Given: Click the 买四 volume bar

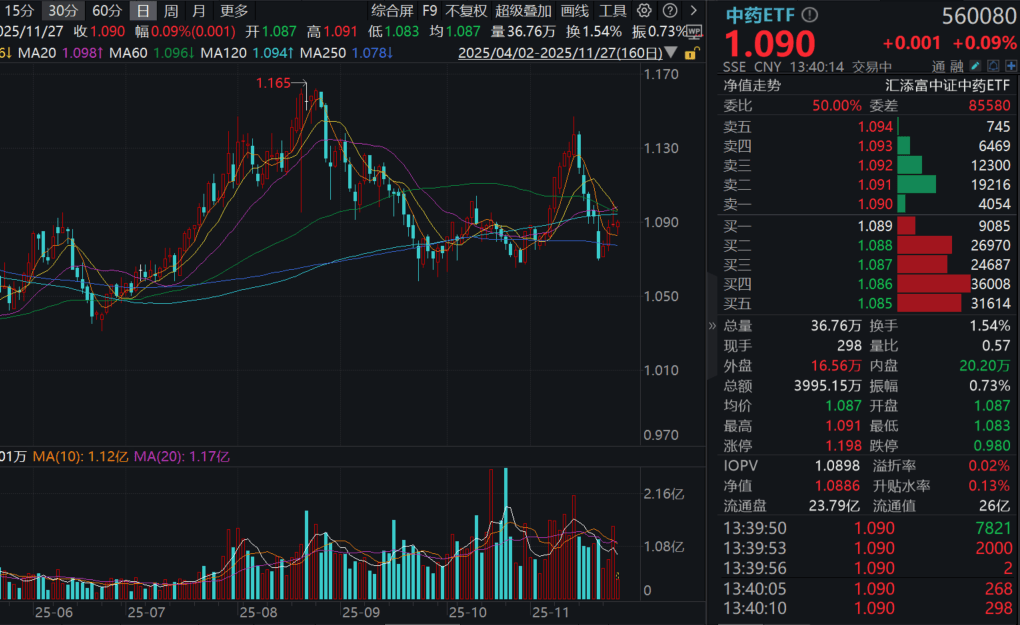Looking at the screenshot, I should point(934,284).
